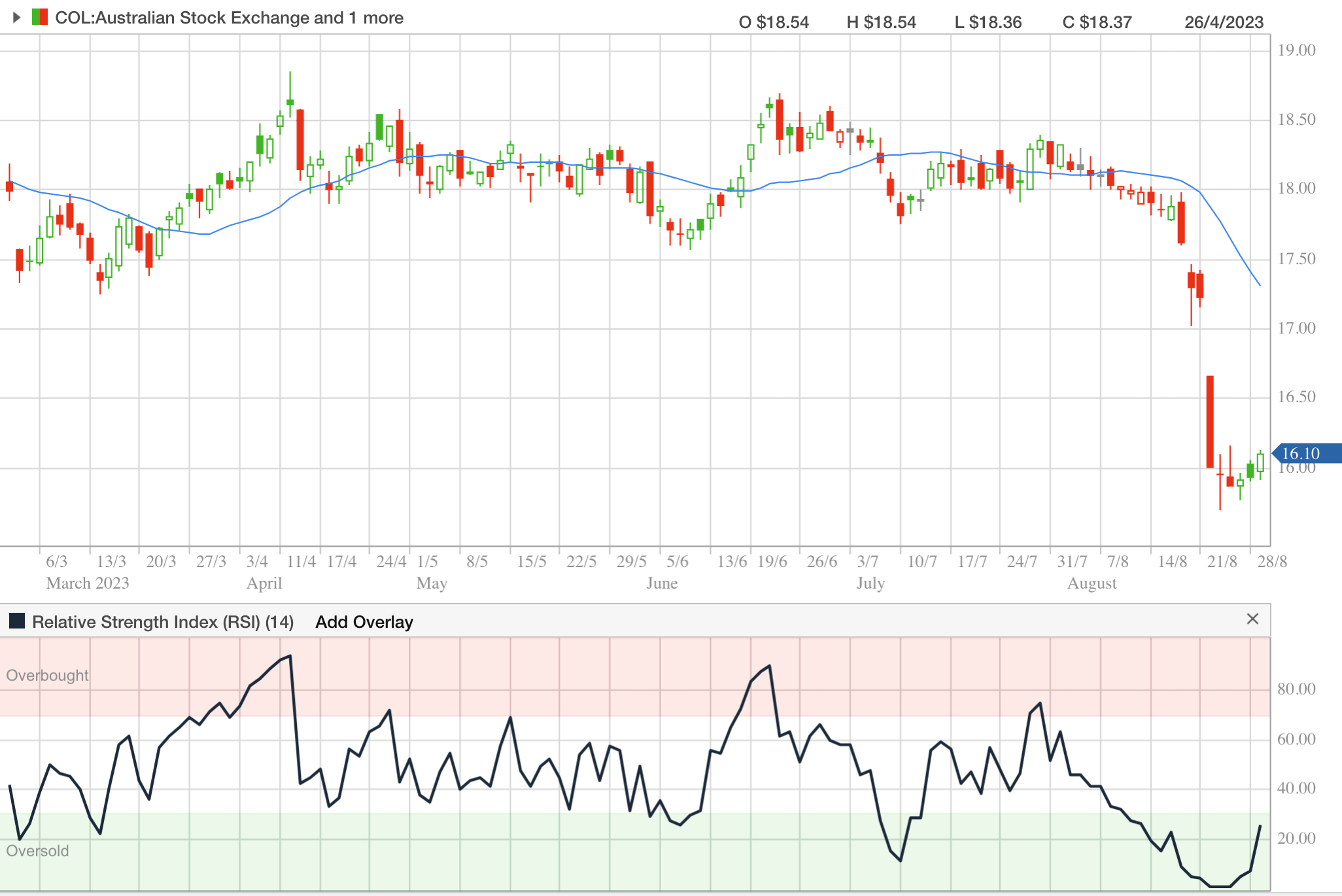Select the 11/4 date on time axis

(x=301, y=562)
